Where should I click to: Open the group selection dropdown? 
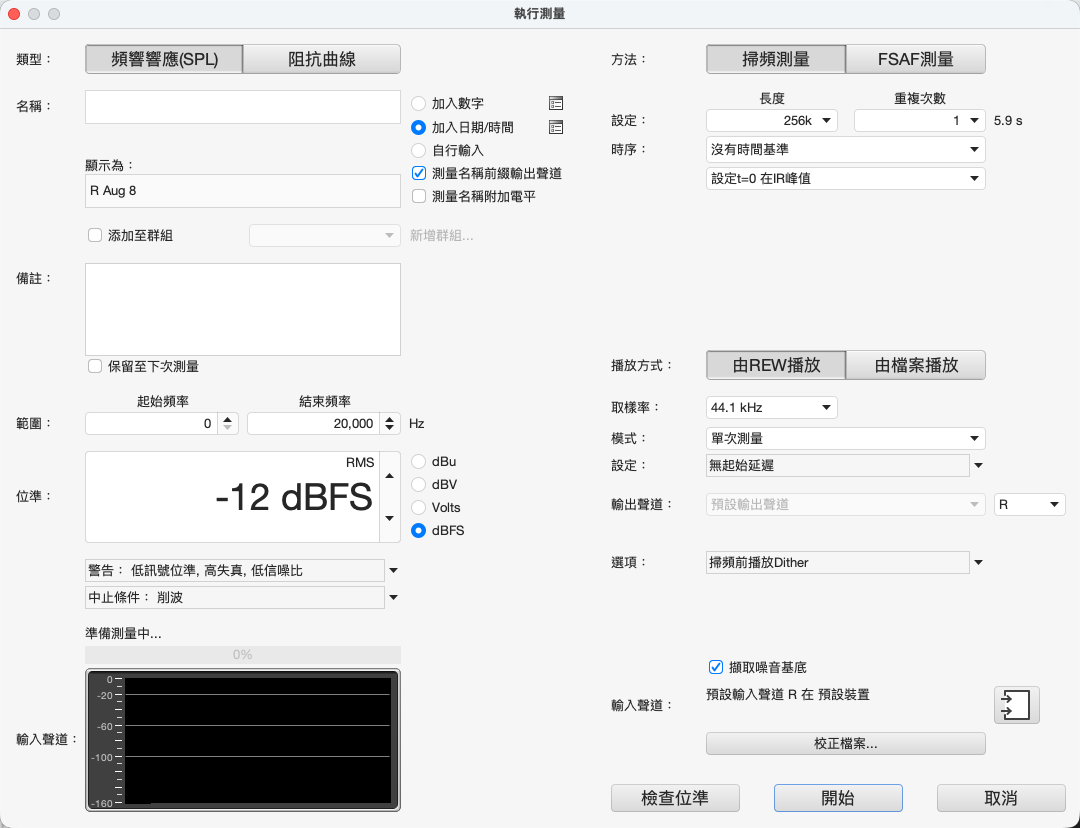(324, 236)
